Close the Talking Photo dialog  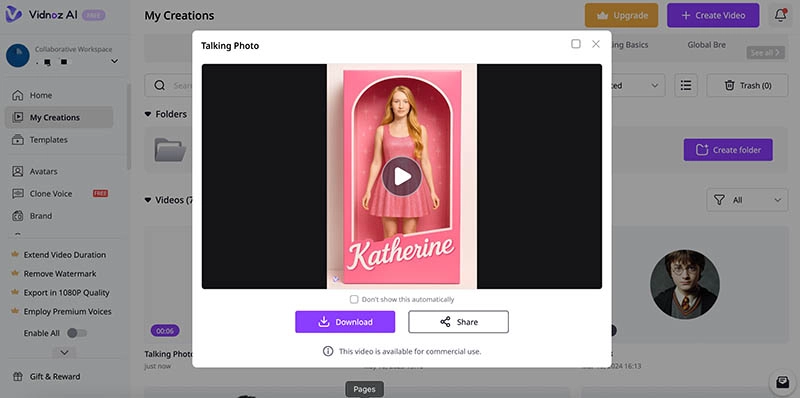point(595,44)
